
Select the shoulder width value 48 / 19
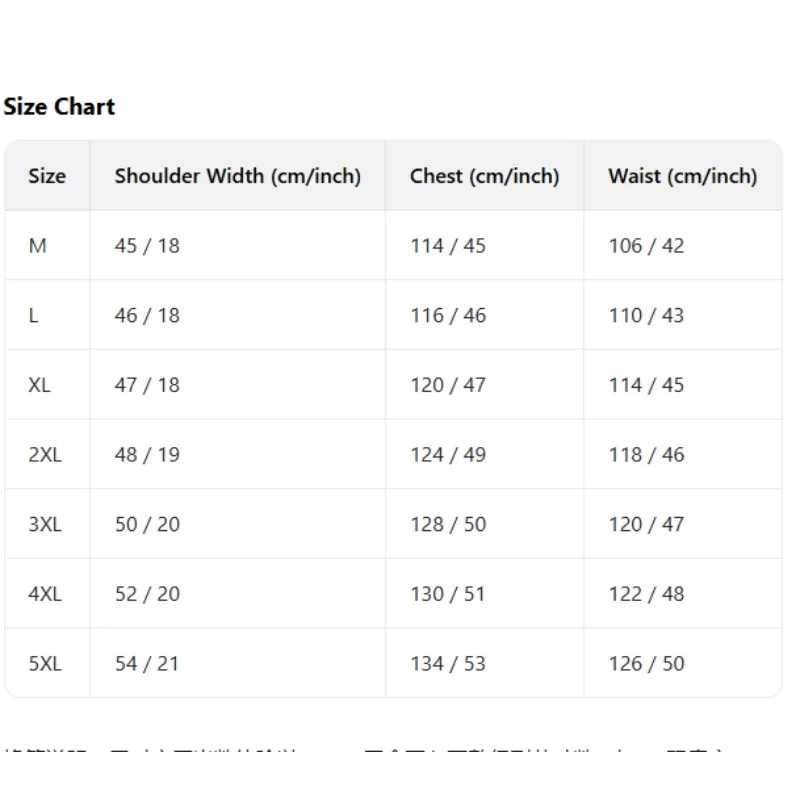pyautogui.click(x=147, y=455)
